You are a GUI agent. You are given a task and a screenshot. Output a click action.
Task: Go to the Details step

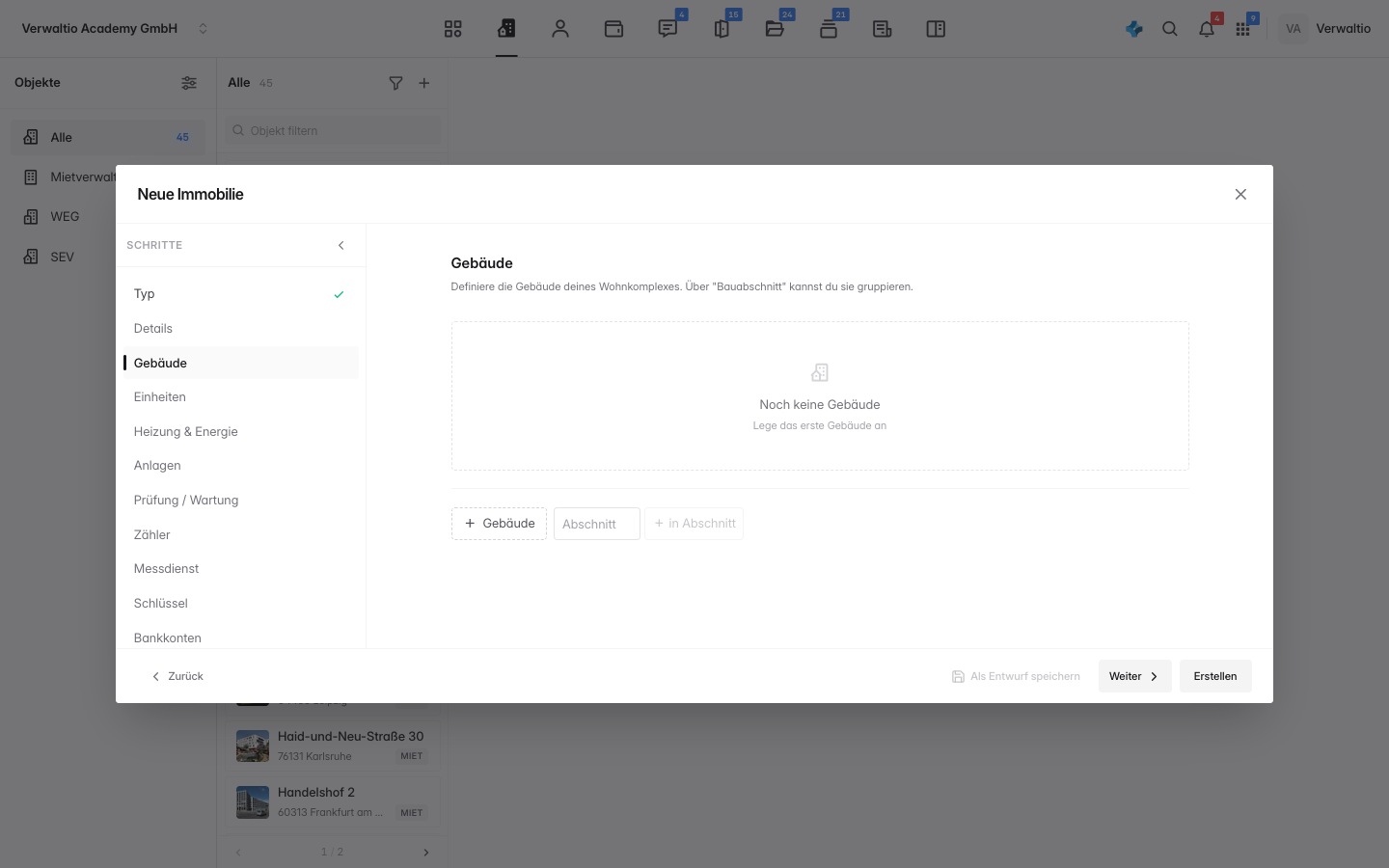click(x=240, y=329)
